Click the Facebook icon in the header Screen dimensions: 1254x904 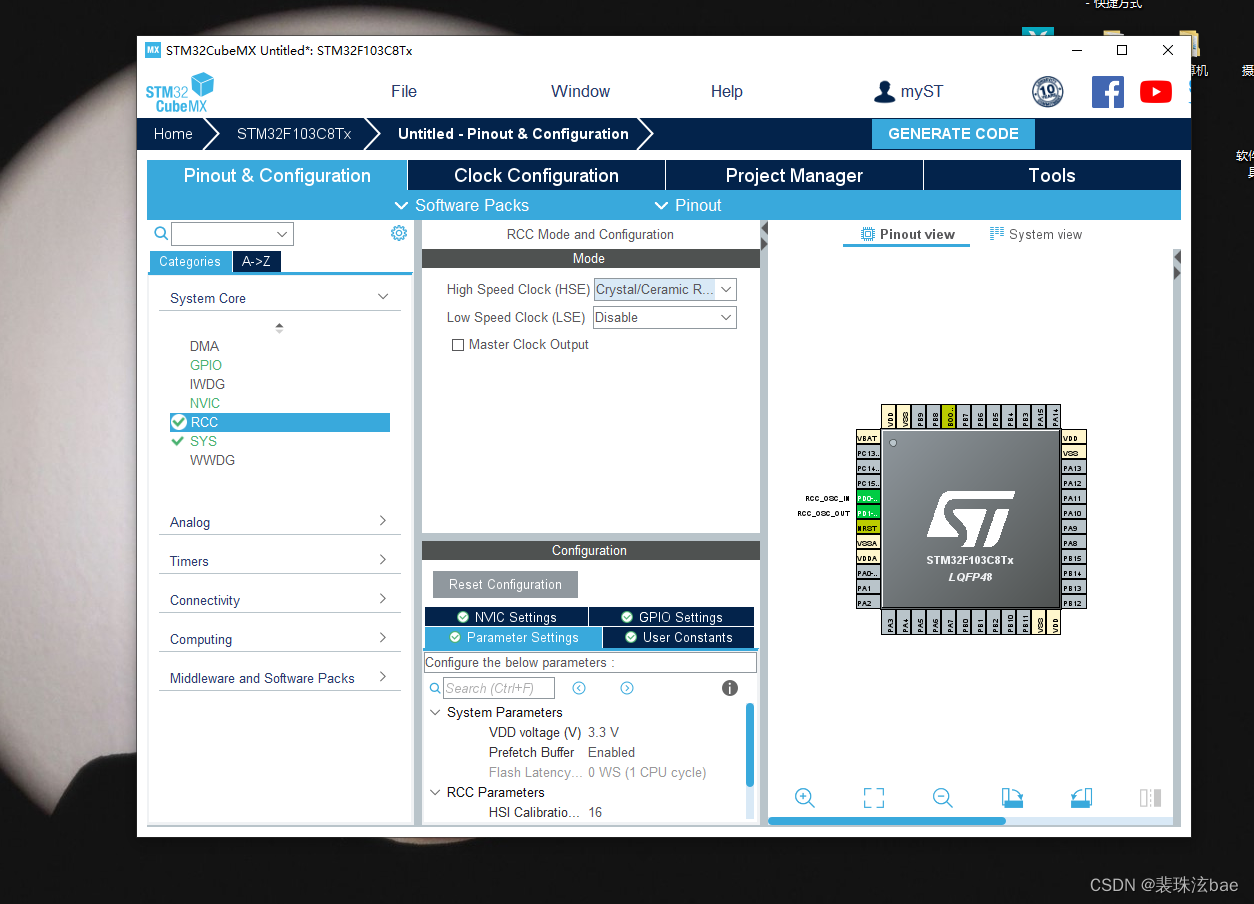pos(1107,92)
